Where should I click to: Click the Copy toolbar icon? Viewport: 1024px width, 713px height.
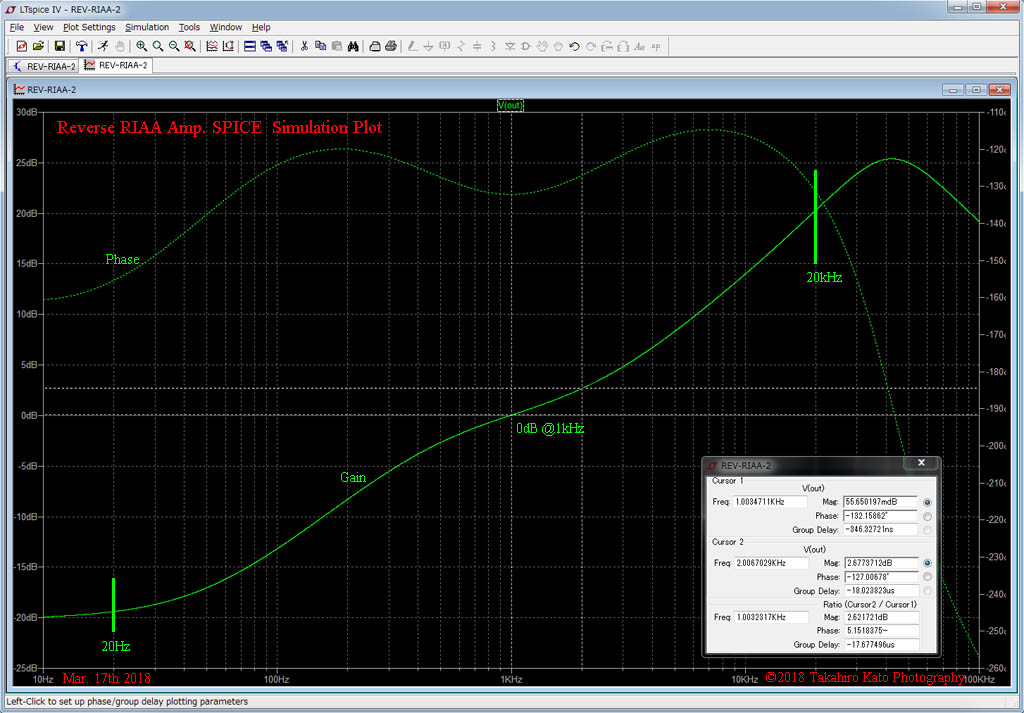pyautogui.click(x=321, y=46)
